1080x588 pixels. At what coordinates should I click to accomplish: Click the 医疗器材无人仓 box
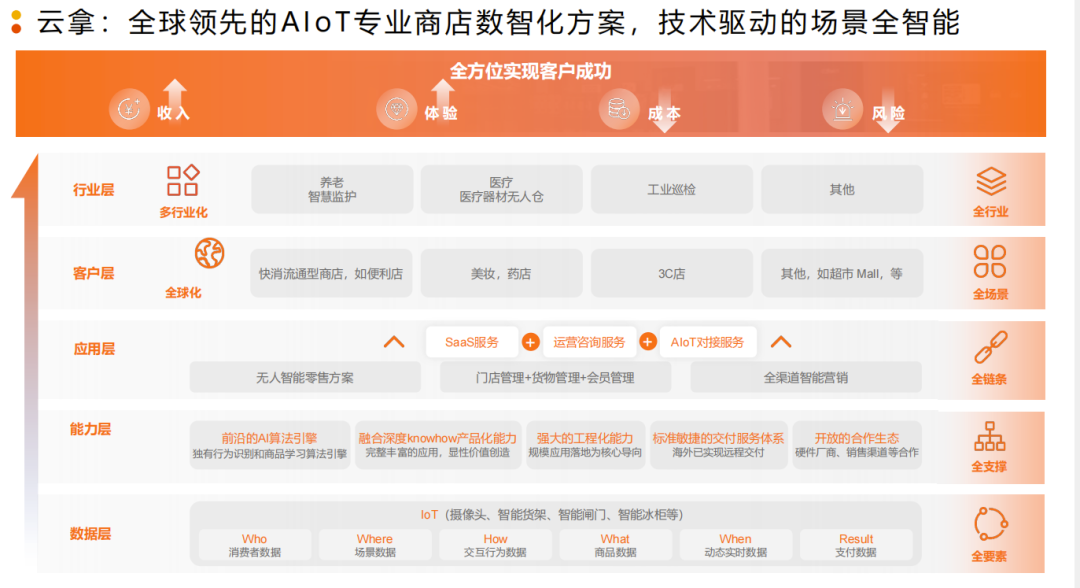pos(501,189)
